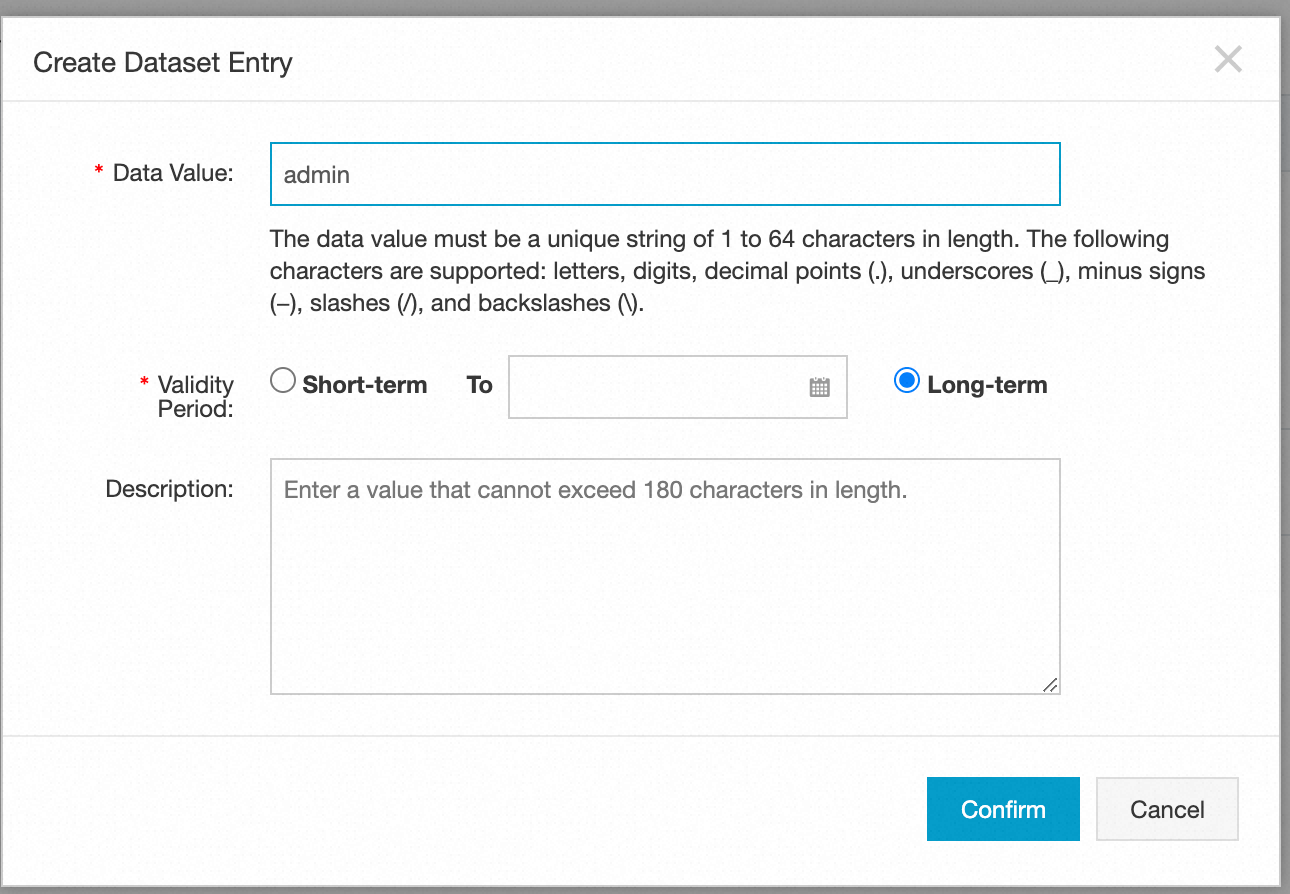Click the 'To' label before date field
Image resolution: width=1290 pixels, height=894 pixels.
point(479,385)
